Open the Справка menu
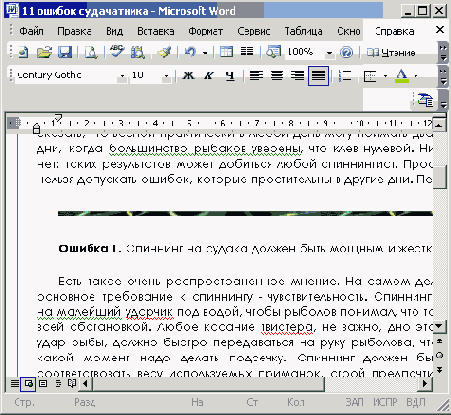 395,31
